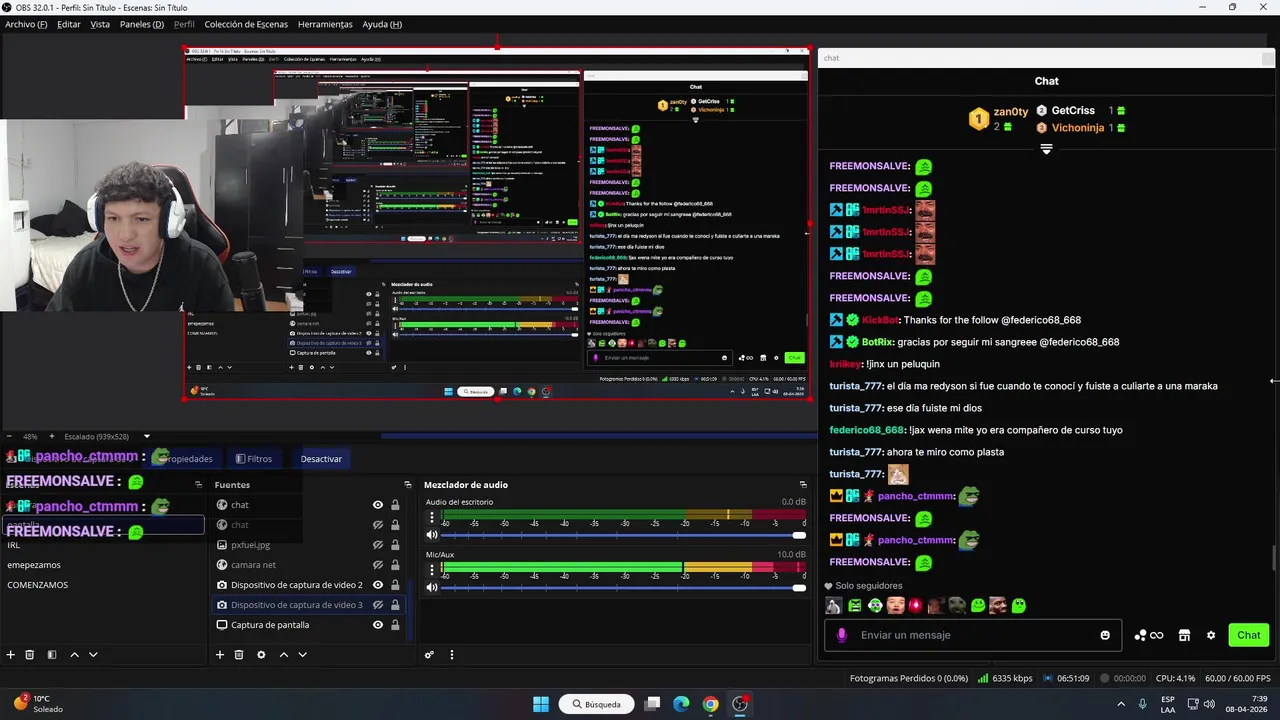Viewport: 1280px width, 720px height.
Task: Click the green Chat send button
Action: click(x=1249, y=635)
